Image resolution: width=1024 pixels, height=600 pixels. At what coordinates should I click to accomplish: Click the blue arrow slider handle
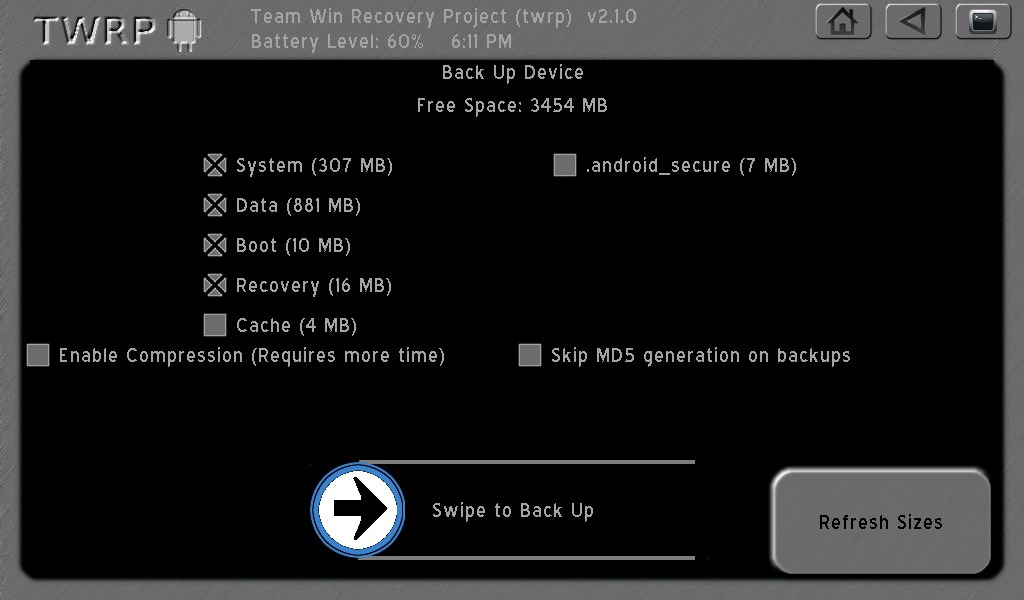pos(357,509)
